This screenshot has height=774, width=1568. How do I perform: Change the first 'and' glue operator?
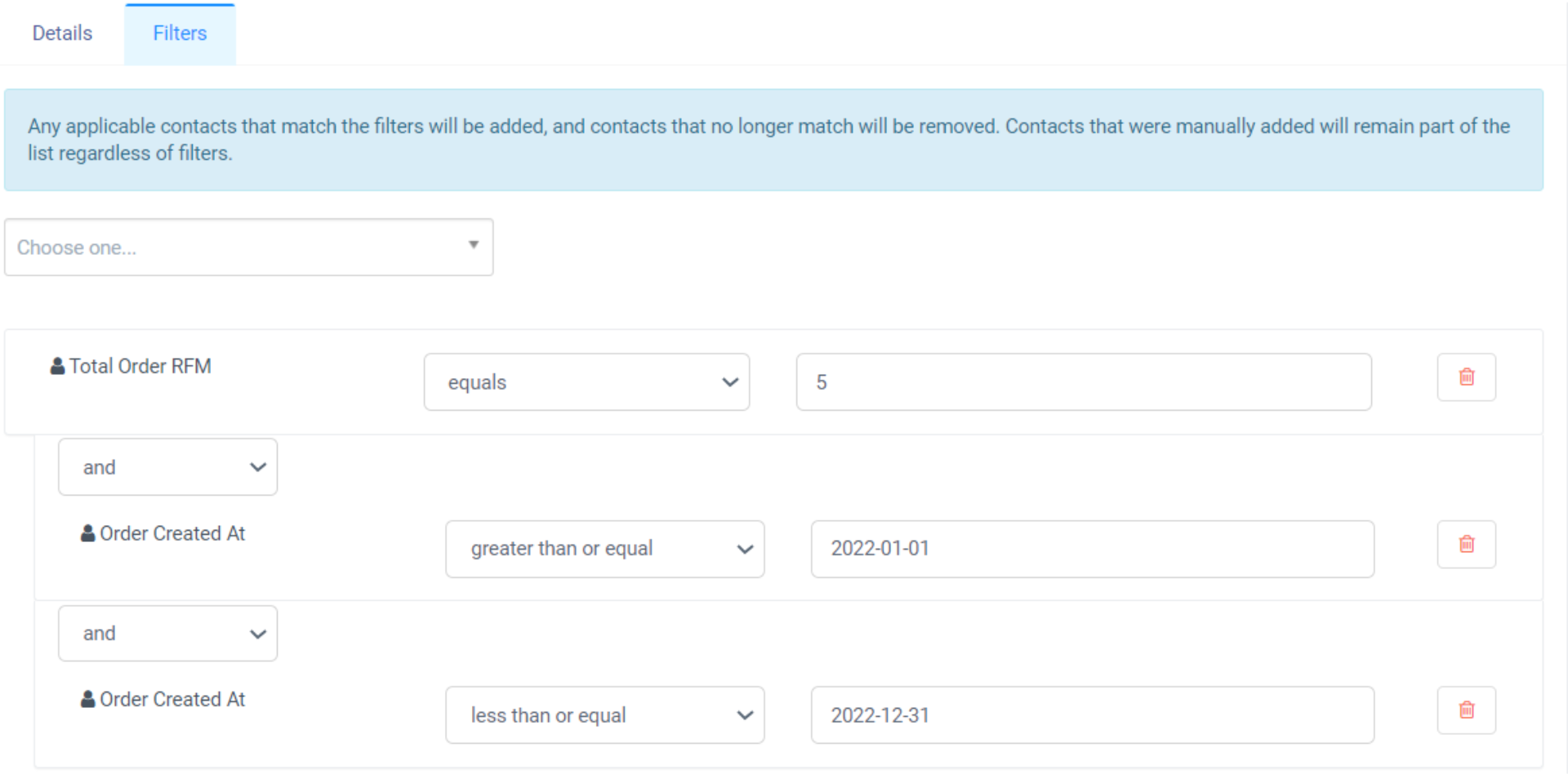(167, 467)
